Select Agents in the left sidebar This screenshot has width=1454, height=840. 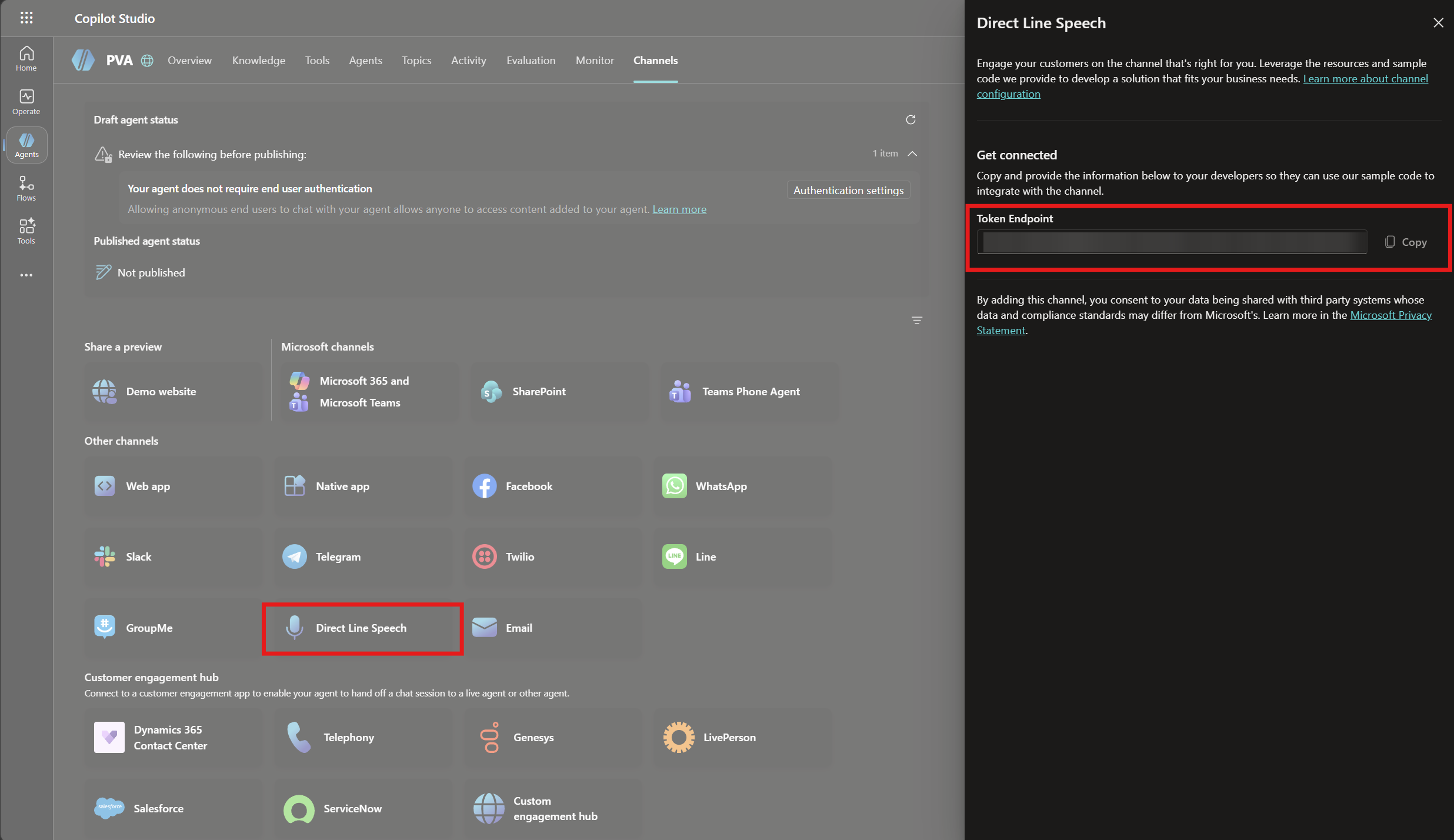pos(26,145)
